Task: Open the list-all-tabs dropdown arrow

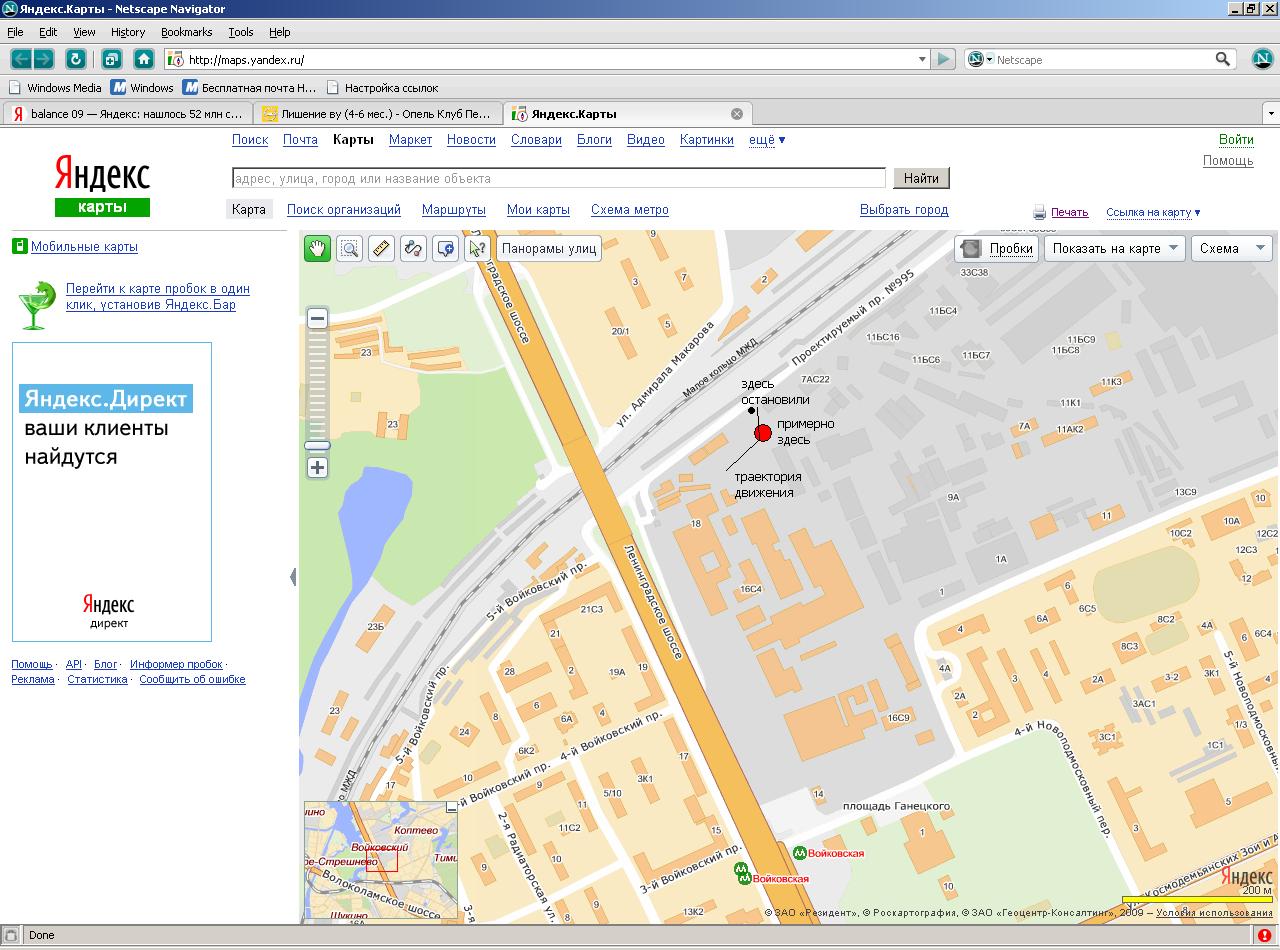Action: (x=1270, y=113)
